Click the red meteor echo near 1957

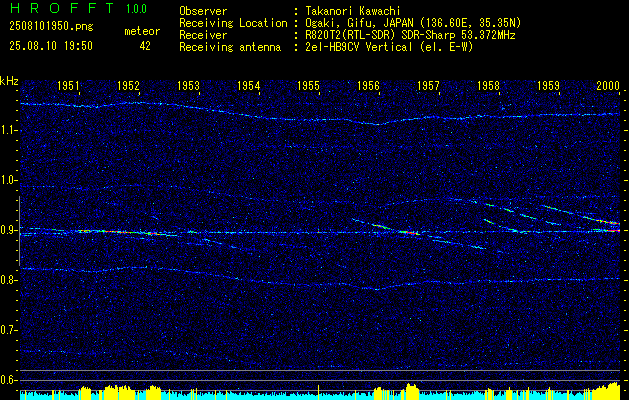click(x=409, y=232)
